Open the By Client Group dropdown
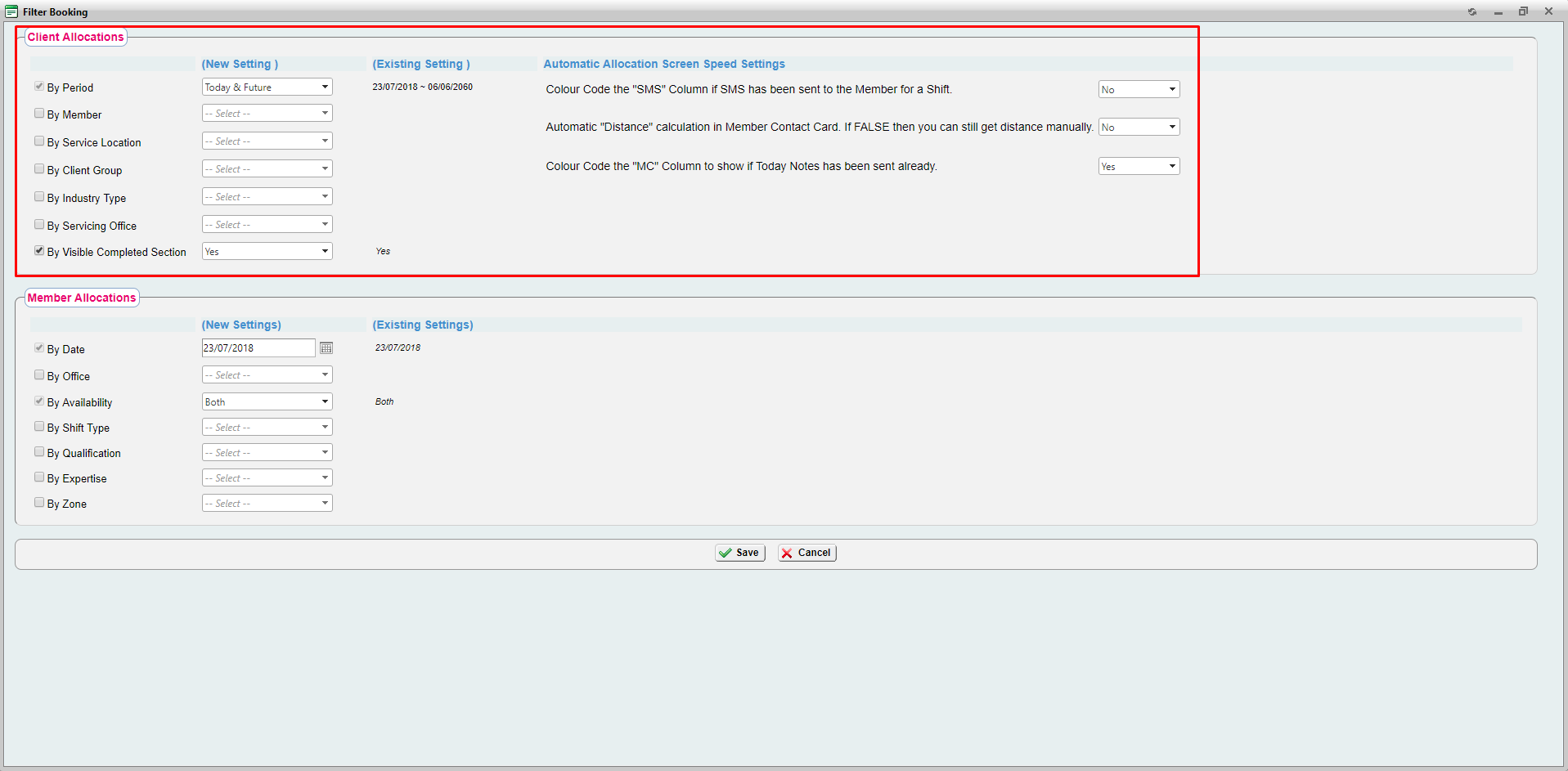The width and height of the screenshot is (1568, 771). point(267,168)
